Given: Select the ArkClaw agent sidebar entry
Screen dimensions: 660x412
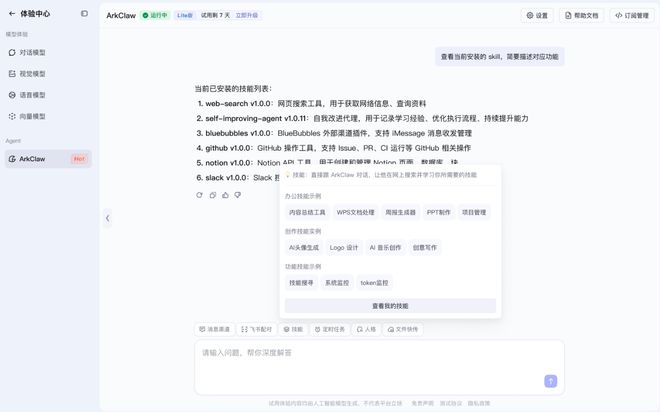Looking at the screenshot, I should (x=48, y=159).
